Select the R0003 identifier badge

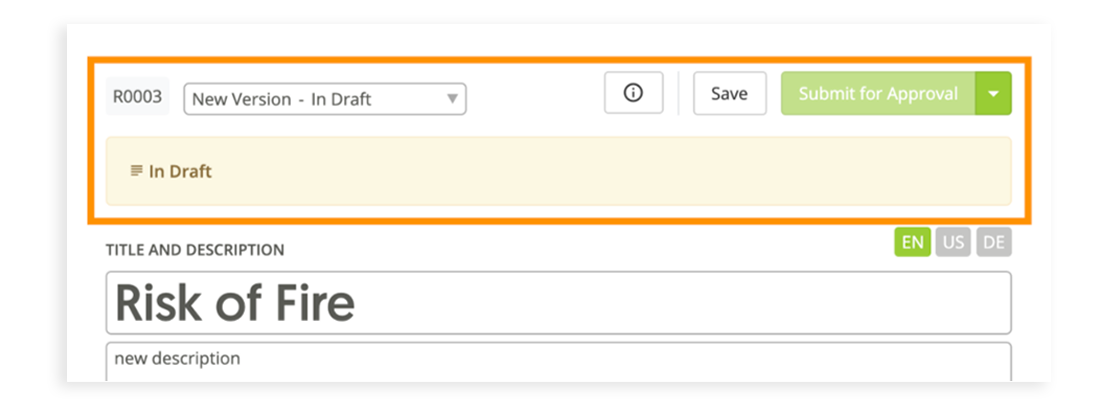point(138,96)
